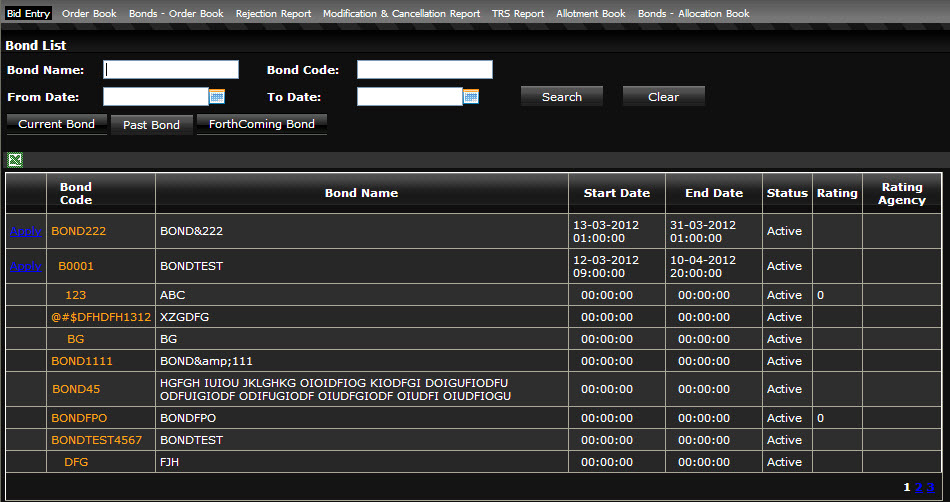Open Bonds - Order Book menu

(x=176, y=13)
